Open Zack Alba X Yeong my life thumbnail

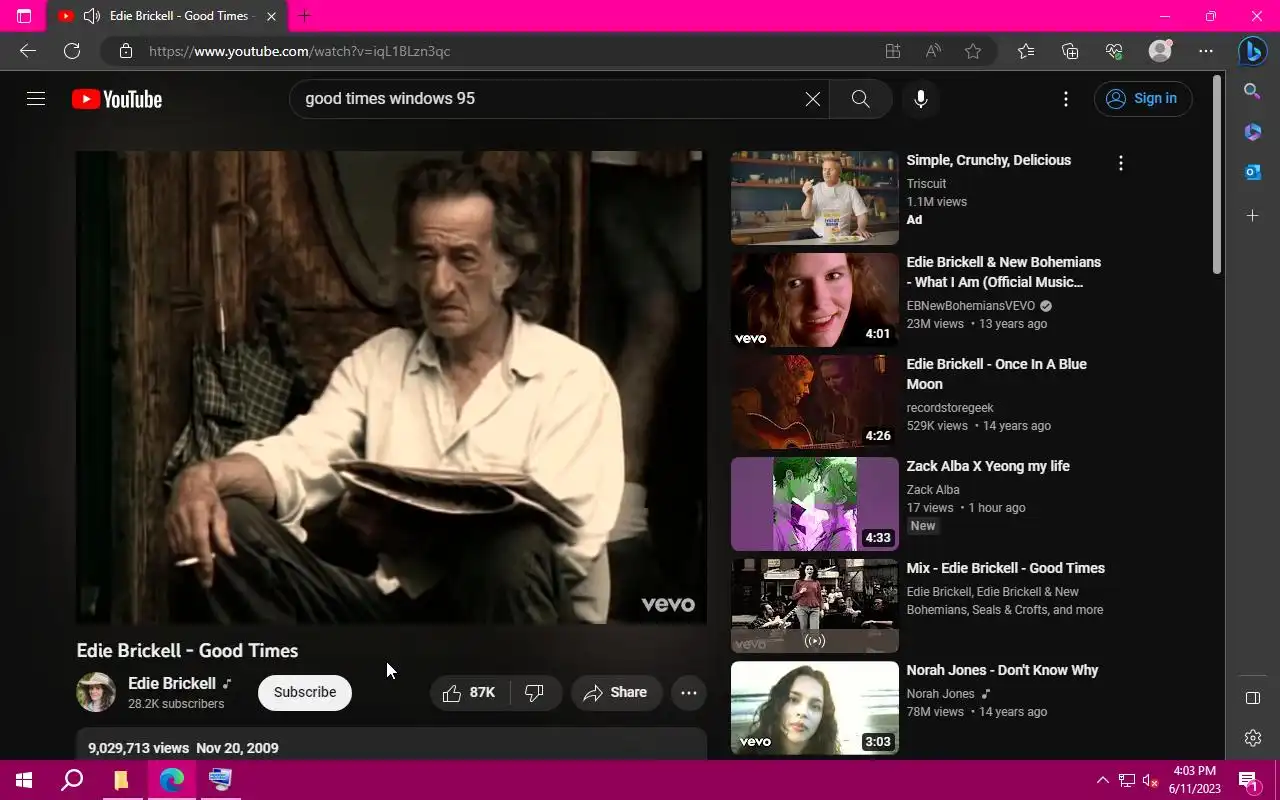tap(815, 504)
